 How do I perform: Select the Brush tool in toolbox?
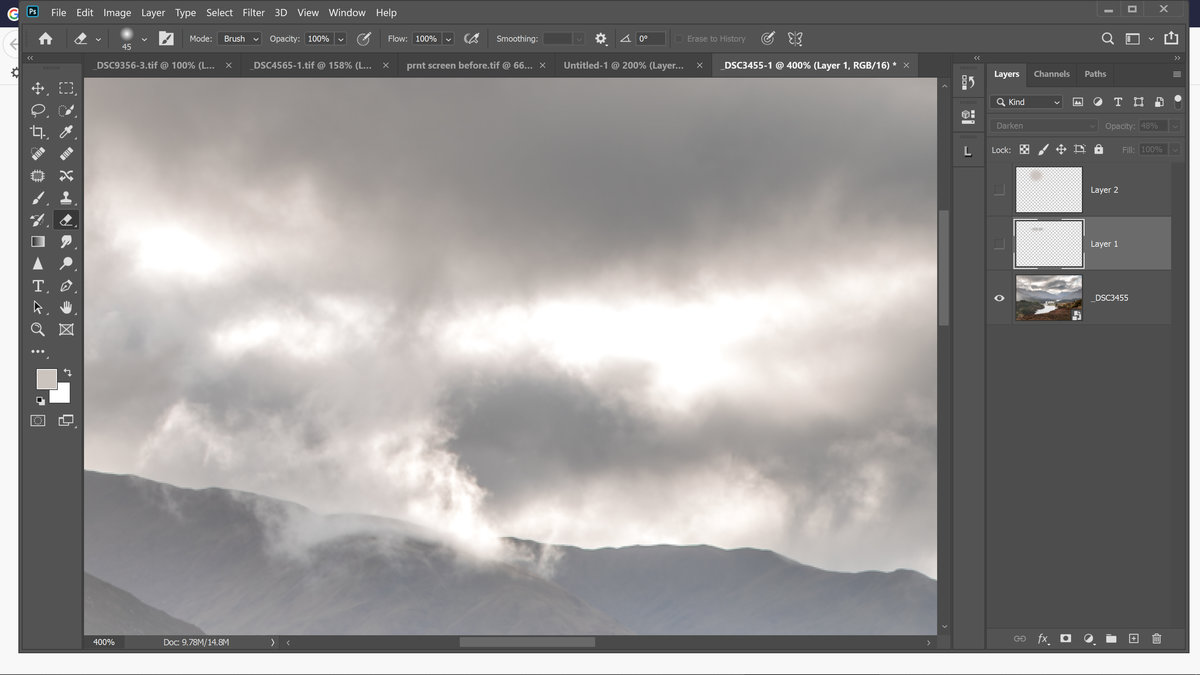point(38,198)
